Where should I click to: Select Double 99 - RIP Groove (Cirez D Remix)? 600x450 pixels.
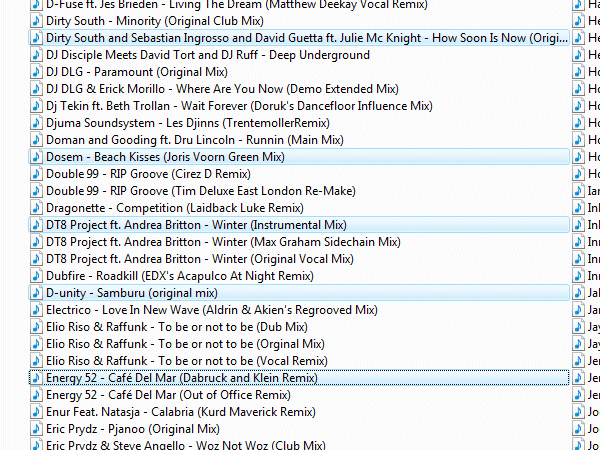point(148,174)
